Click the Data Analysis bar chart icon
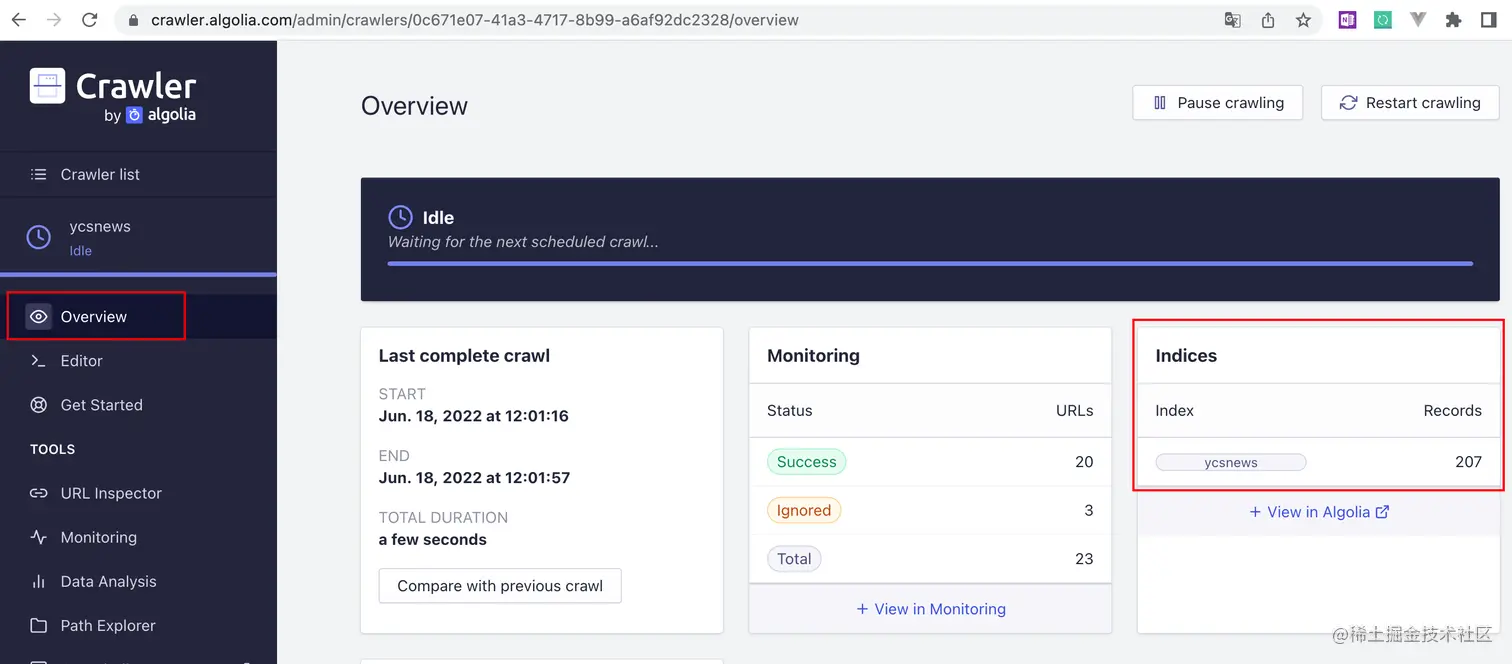This screenshot has height=664, width=1512. point(39,581)
